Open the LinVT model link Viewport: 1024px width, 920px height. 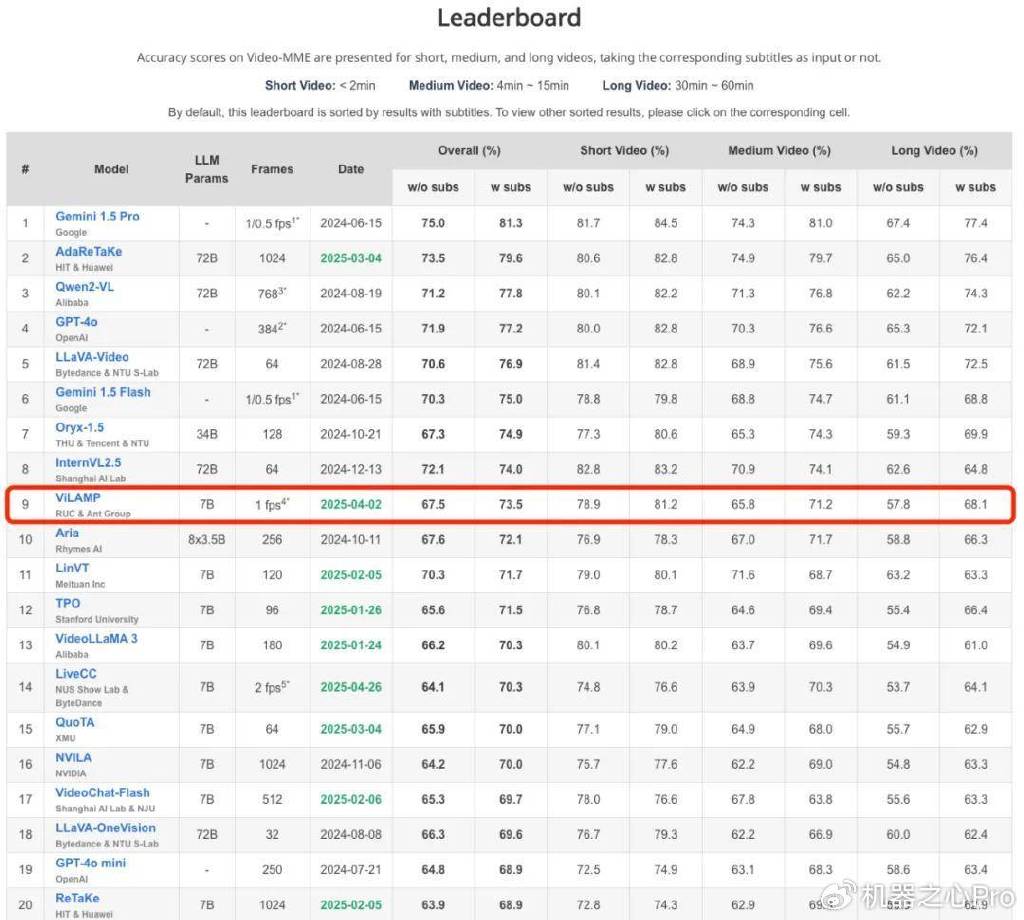[72, 568]
